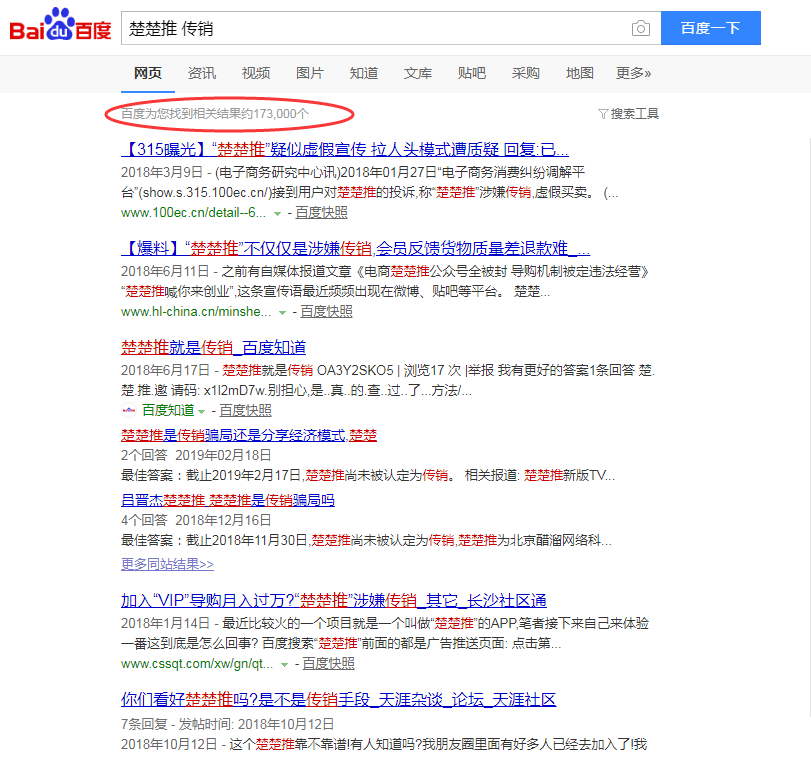The image size is (811, 758).
Task: Open 楚楚推是传销骗局还是分享经济模式 link
Action: coord(249,435)
